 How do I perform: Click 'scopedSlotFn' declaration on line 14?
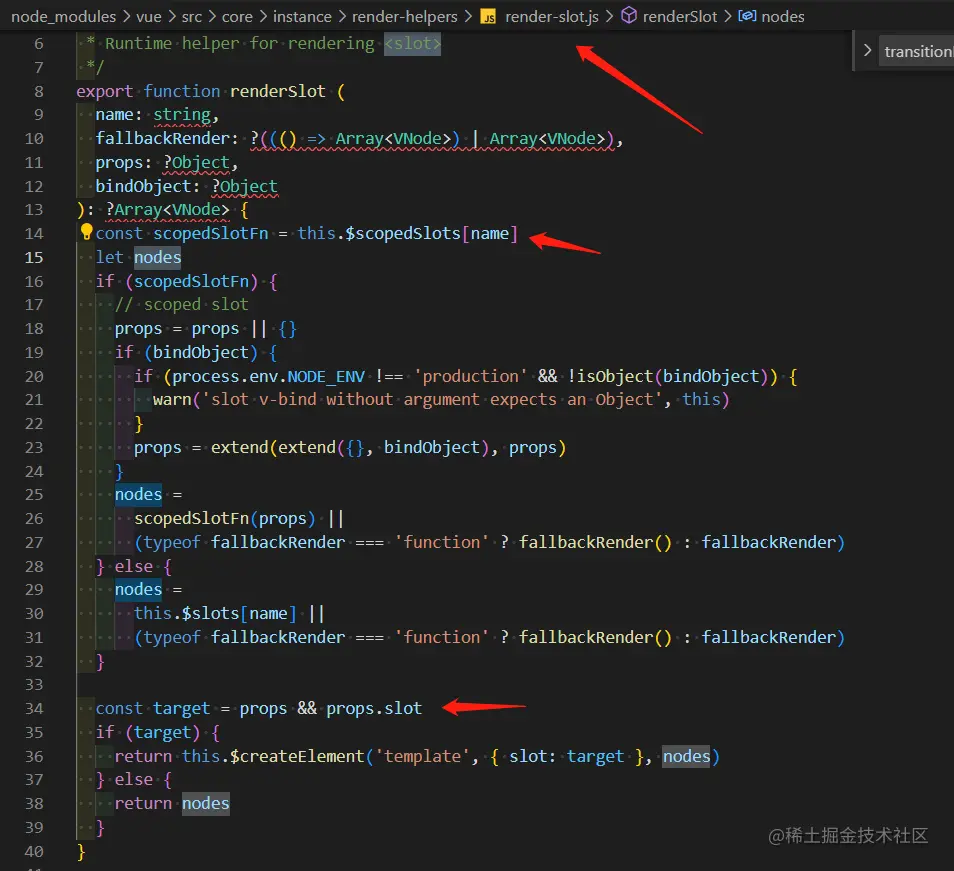click(211, 234)
